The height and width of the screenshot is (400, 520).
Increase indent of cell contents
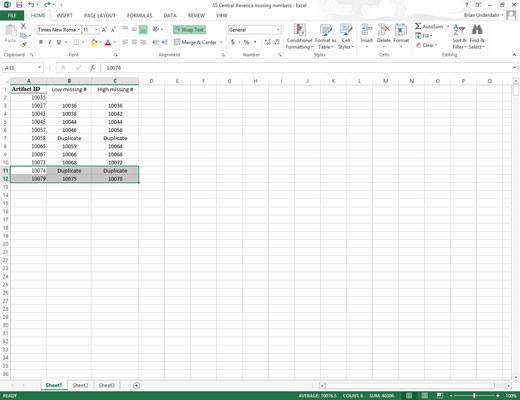click(165, 42)
